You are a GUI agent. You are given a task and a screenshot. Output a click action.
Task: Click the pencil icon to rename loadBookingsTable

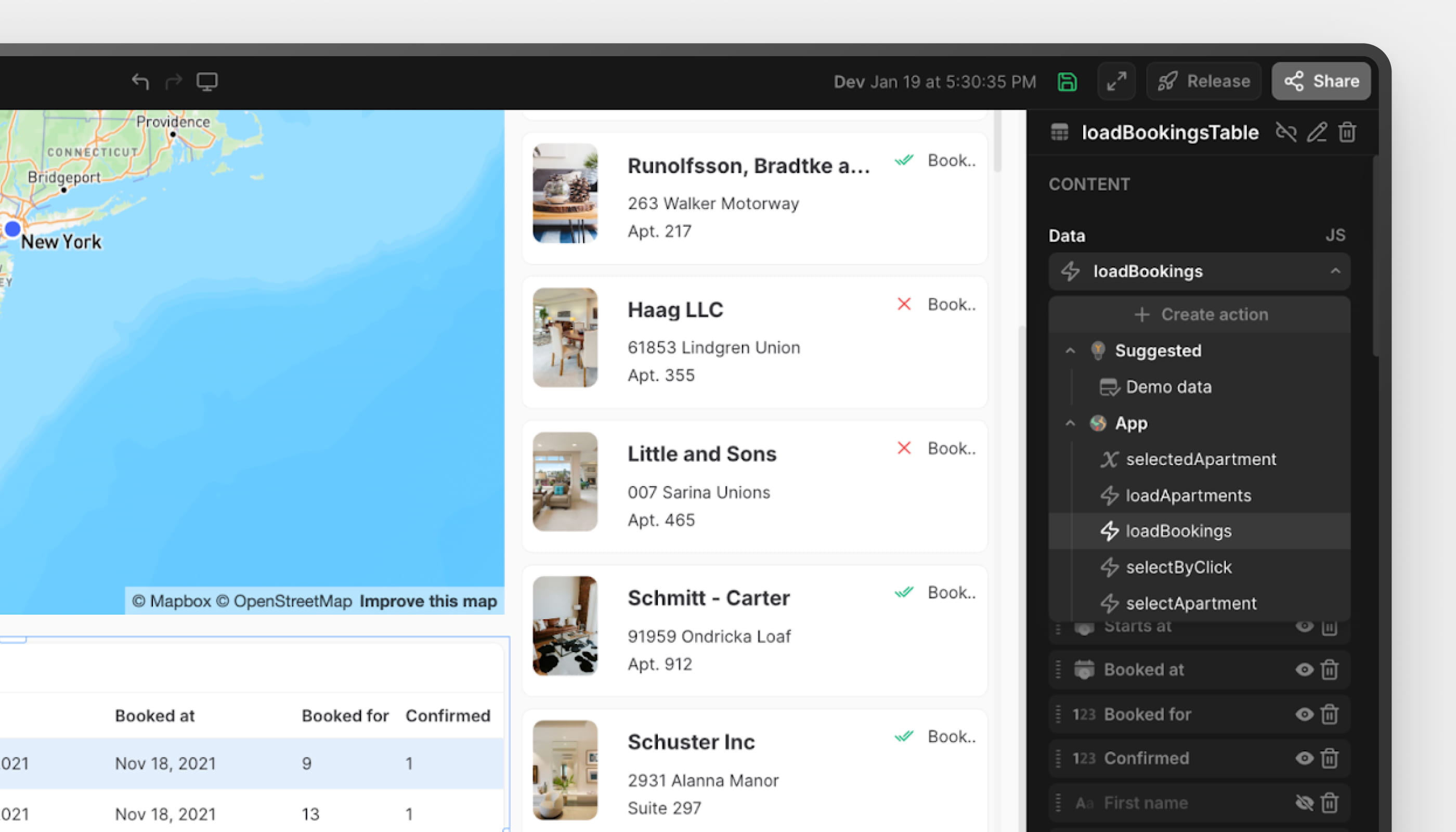tap(1317, 133)
